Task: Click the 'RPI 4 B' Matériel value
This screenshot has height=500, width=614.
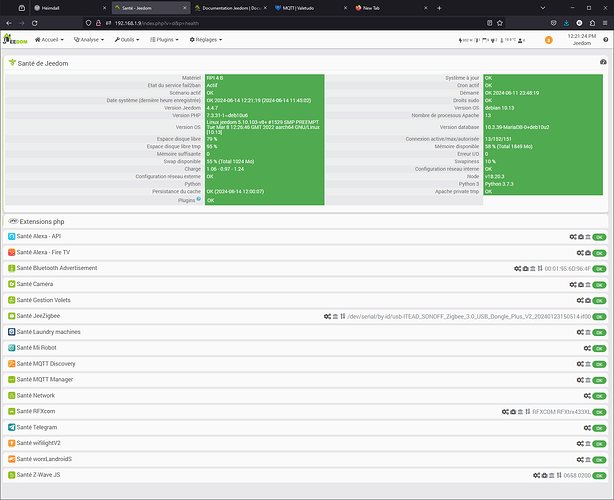Action: click(215, 78)
